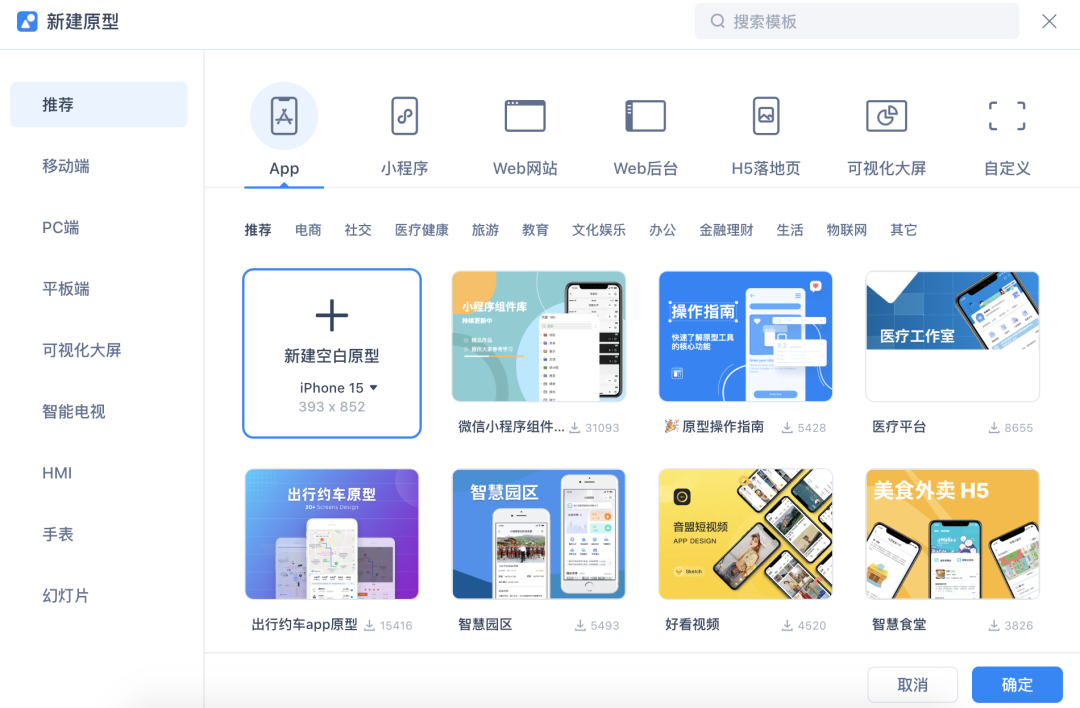Open the iPhone 15 device dropdown

338,388
